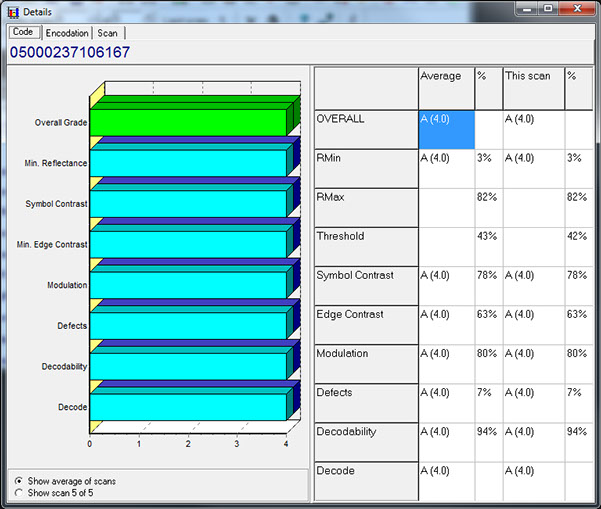The height and width of the screenshot is (509, 601).
Task: Select the Edge Contrast row header
Action: click(x=366, y=325)
